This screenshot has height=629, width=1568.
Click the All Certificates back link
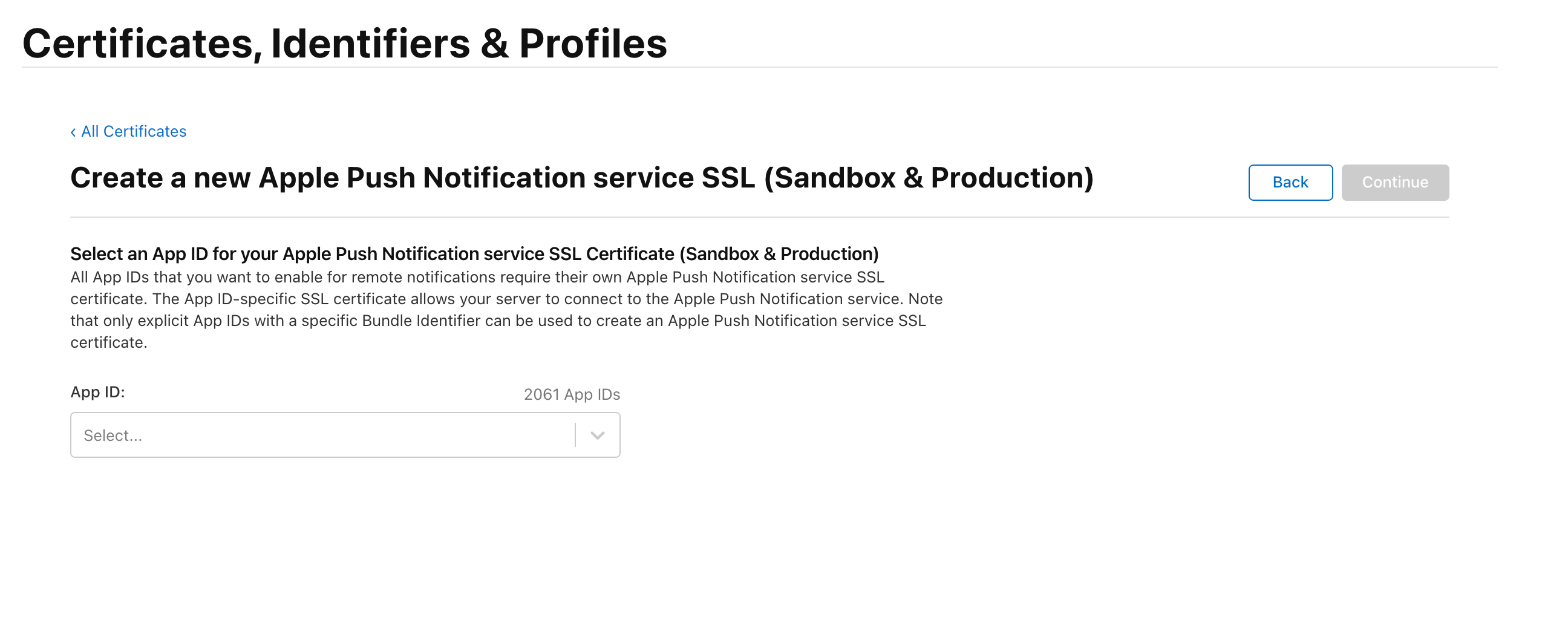(x=133, y=131)
